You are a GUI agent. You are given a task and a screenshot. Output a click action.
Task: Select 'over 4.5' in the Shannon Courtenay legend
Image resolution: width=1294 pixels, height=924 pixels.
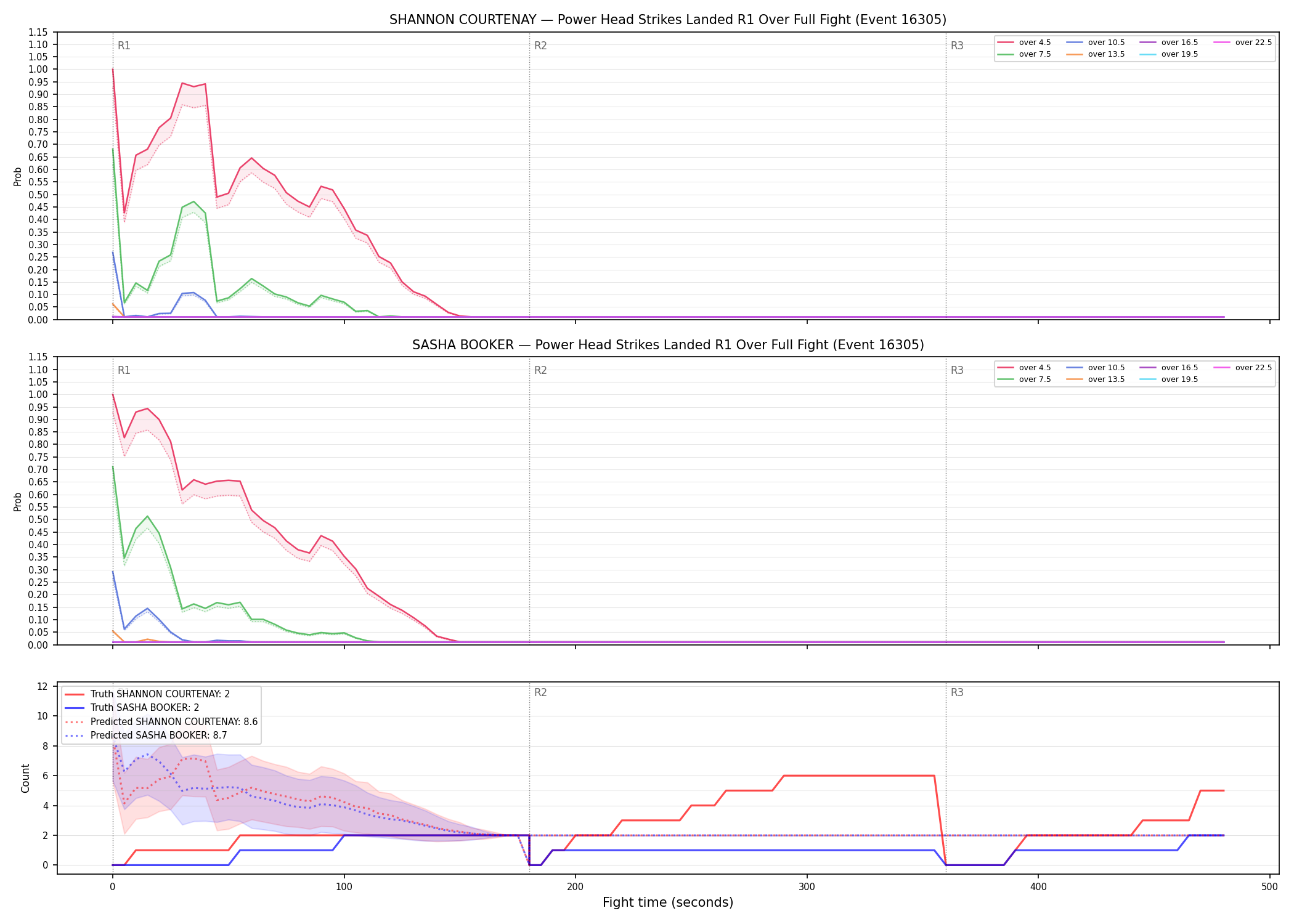coord(1024,43)
